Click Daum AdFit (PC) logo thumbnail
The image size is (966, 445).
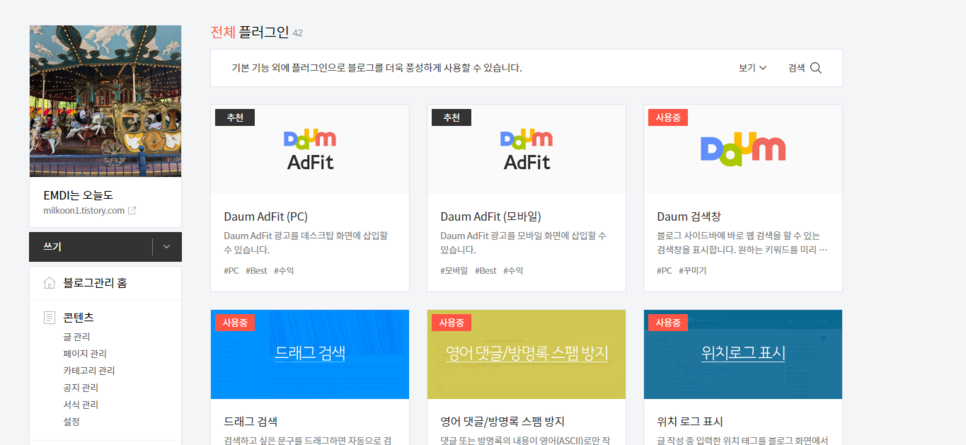(310, 150)
